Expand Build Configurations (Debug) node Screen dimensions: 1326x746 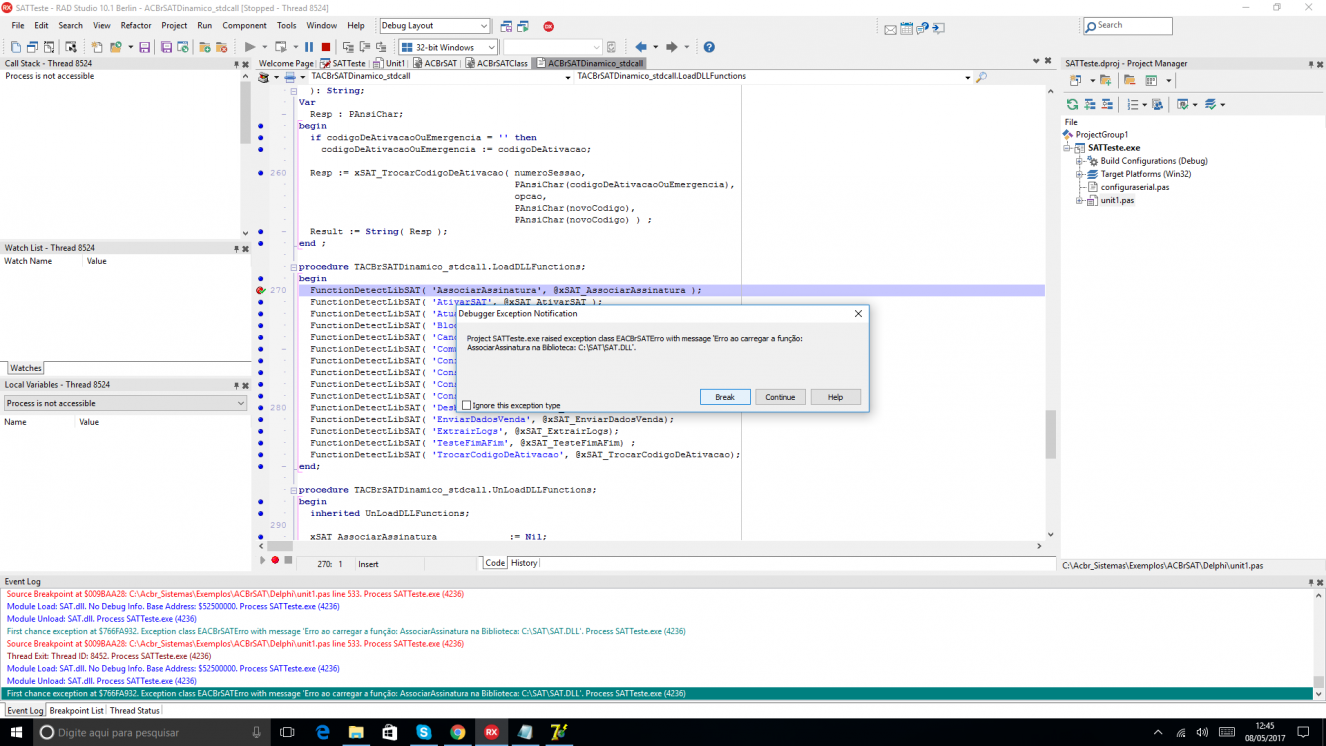(1080, 161)
